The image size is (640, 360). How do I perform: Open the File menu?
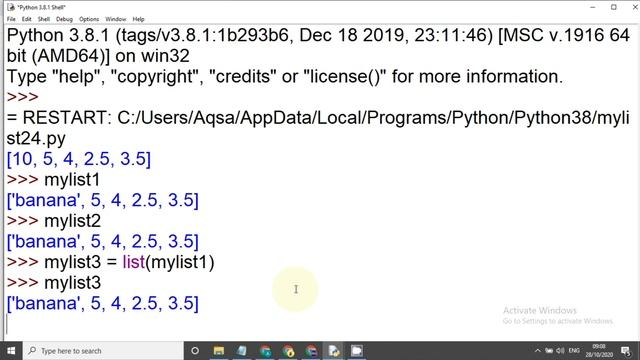pos(11,19)
